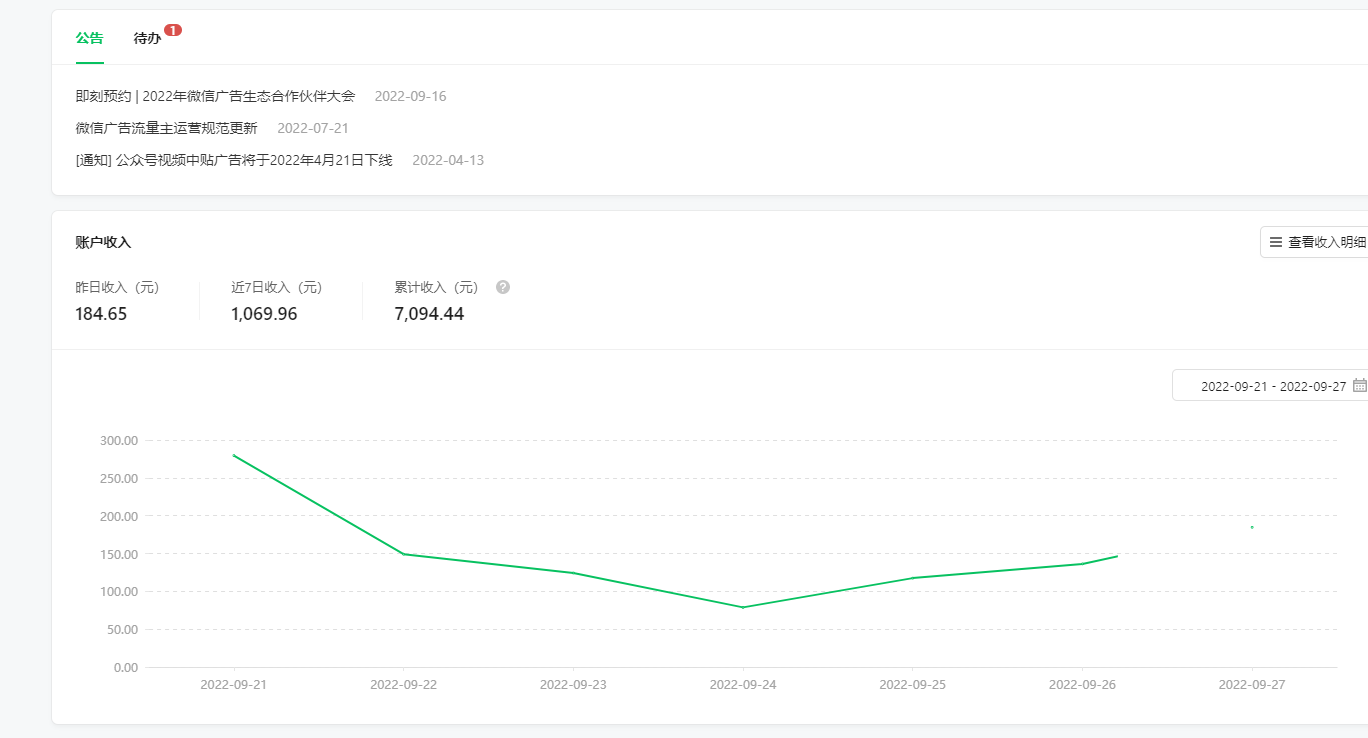
Task: Select the lowest chart point on 2022-09-24
Action: click(x=743, y=607)
